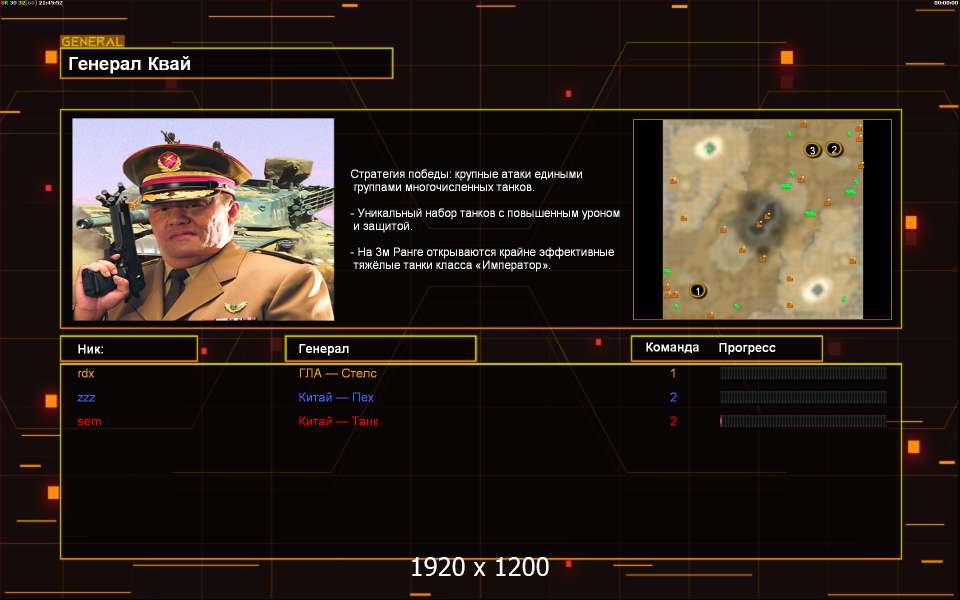Click the 'Генерал' column header
Screen dimensions: 960x600
pyautogui.click(x=381, y=348)
